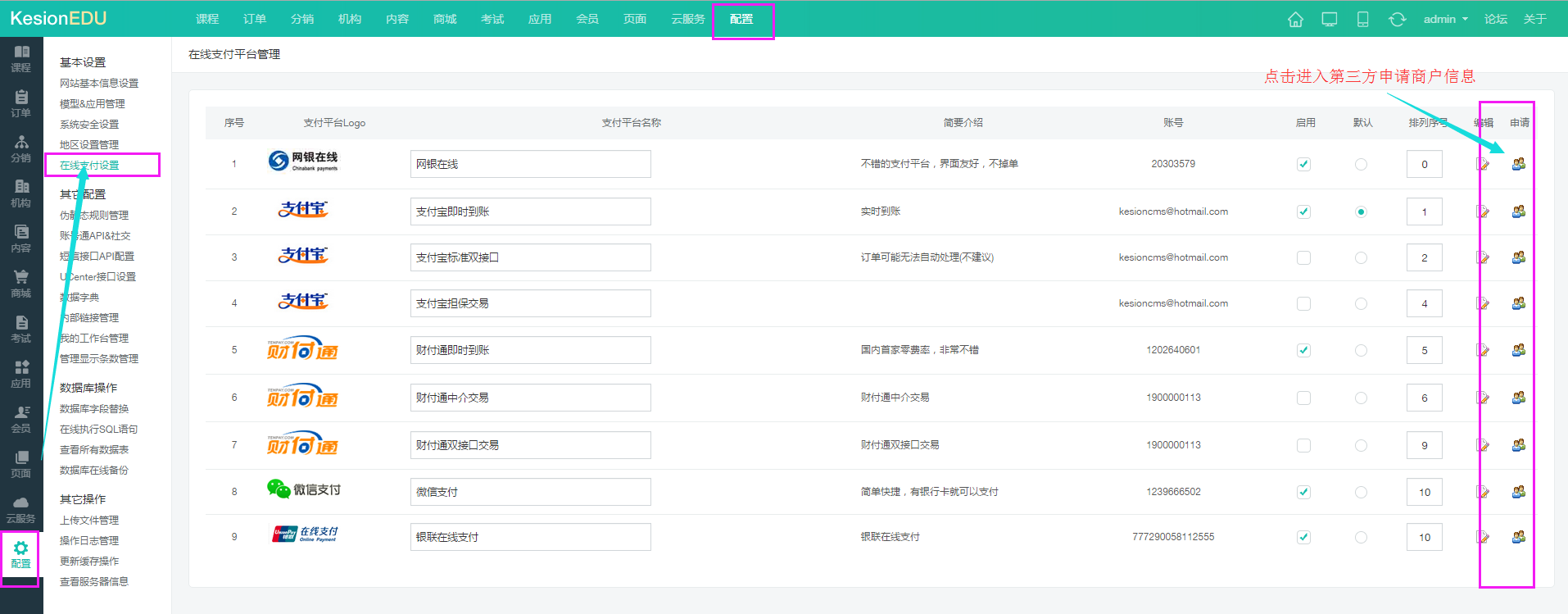Click the 配置 gear icon in sidebar
Image resolution: width=1568 pixels, height=614 pixels.
tap(21, 554)
